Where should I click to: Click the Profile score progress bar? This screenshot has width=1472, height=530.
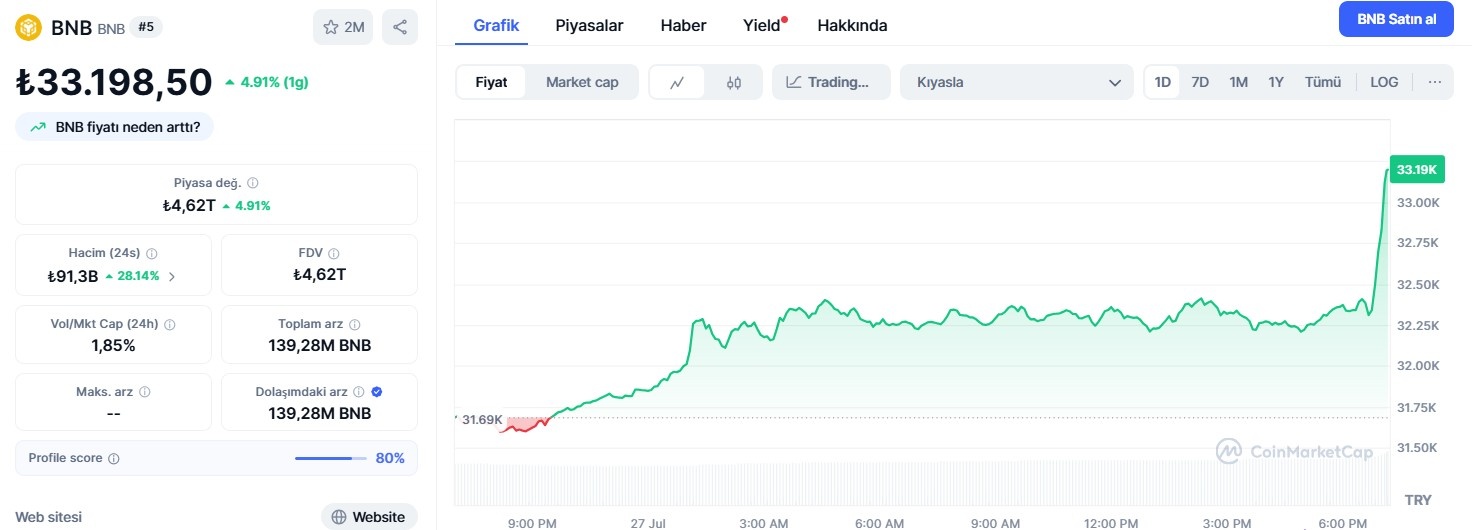pos(330,458)
